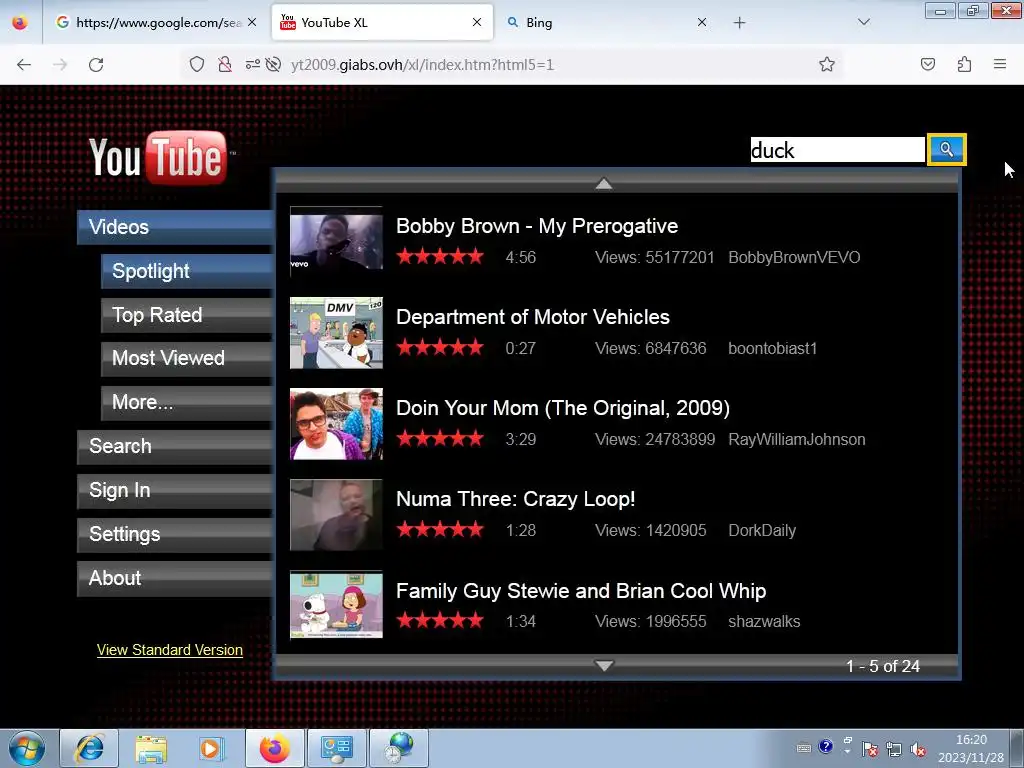Select the Videos menu item

coord(174,227)
